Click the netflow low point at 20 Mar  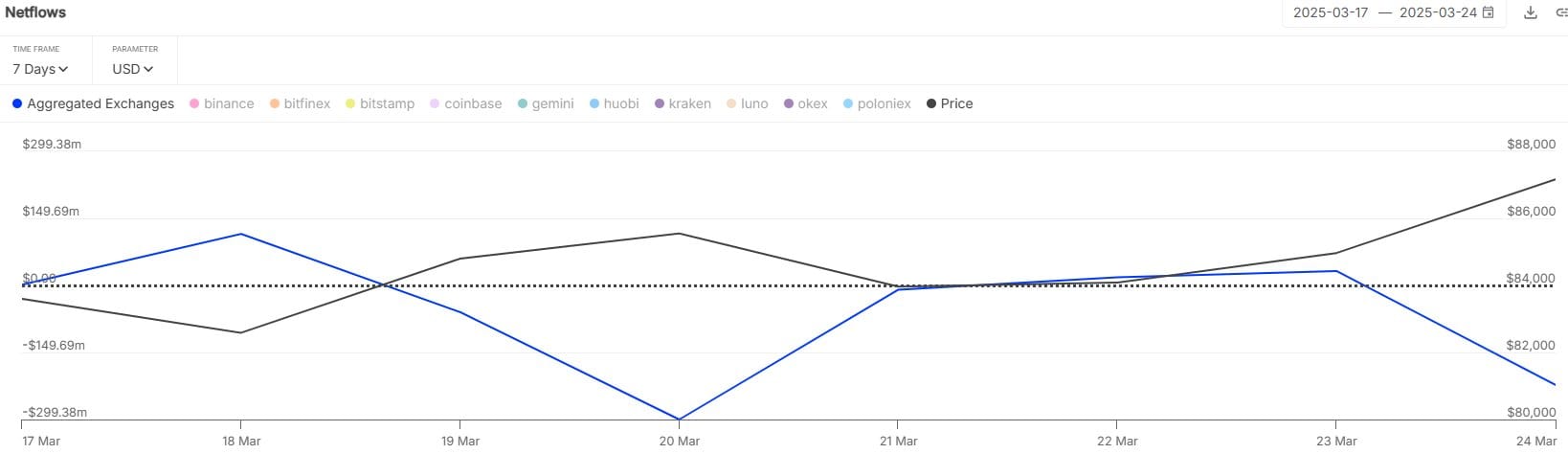pos(679,419)
